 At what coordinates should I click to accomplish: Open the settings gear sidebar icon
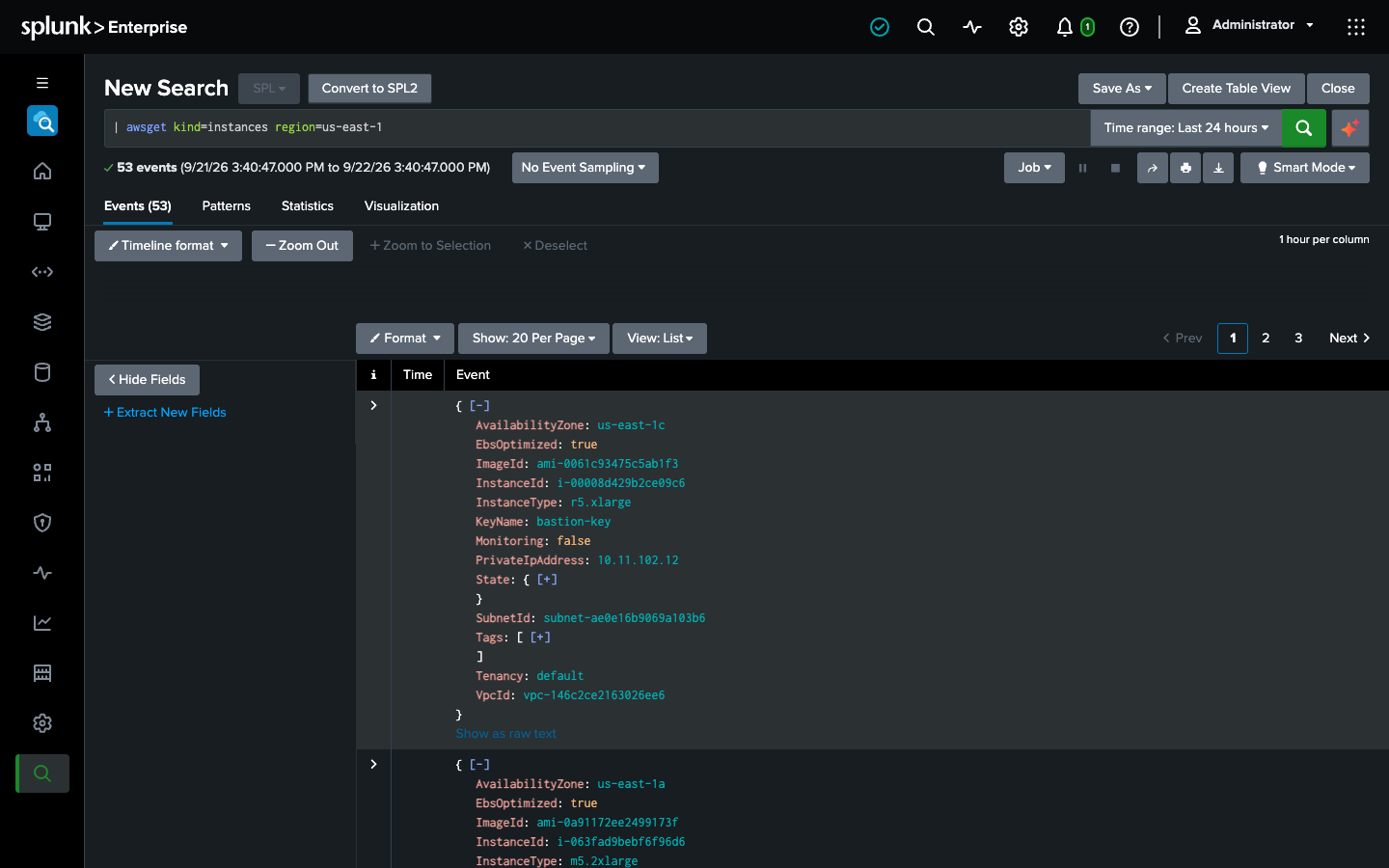tap(42, 723)
